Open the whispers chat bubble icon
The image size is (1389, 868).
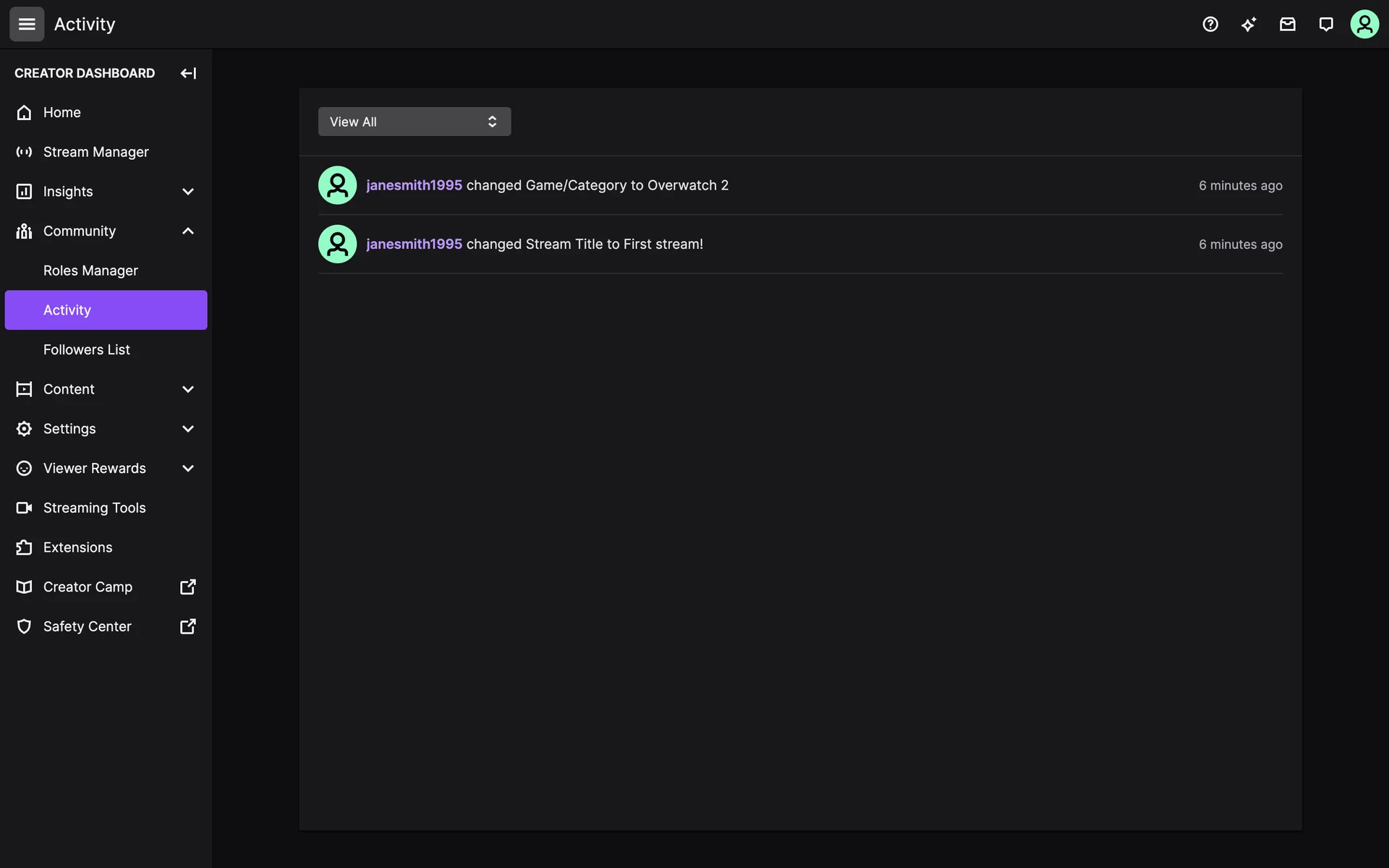pos(1325,25)
